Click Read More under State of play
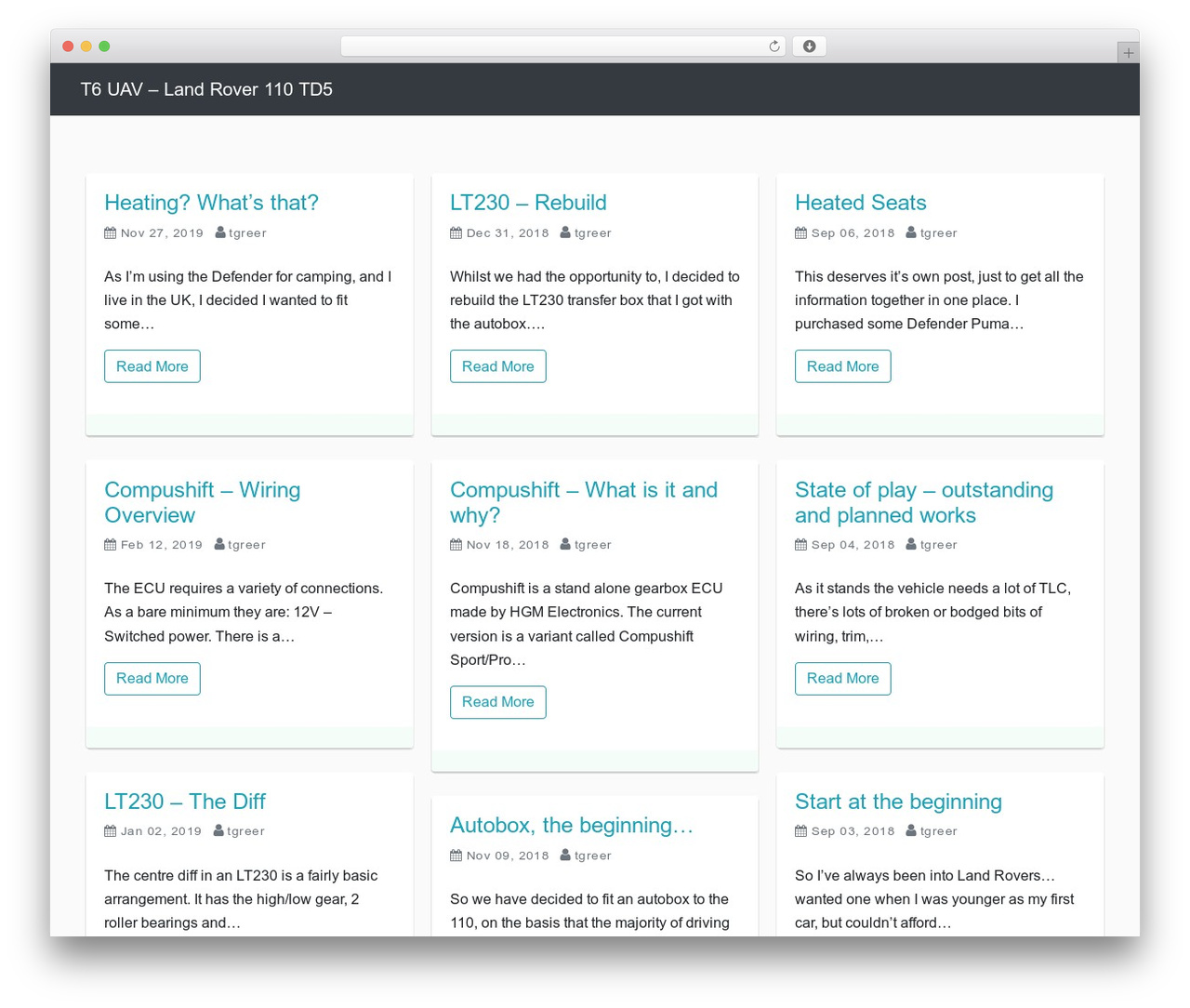 [843, 679]
